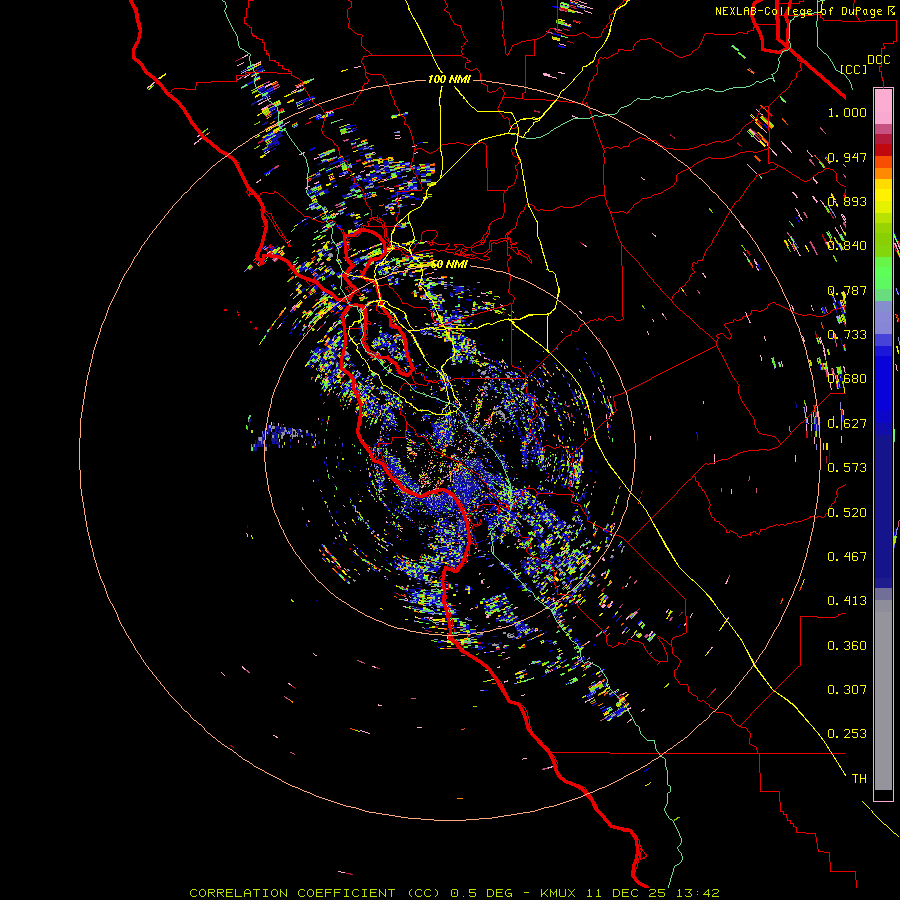Select the 1.000 scale value
The height and width of the screenshot is (900, 900).
[x=847, y=112]
